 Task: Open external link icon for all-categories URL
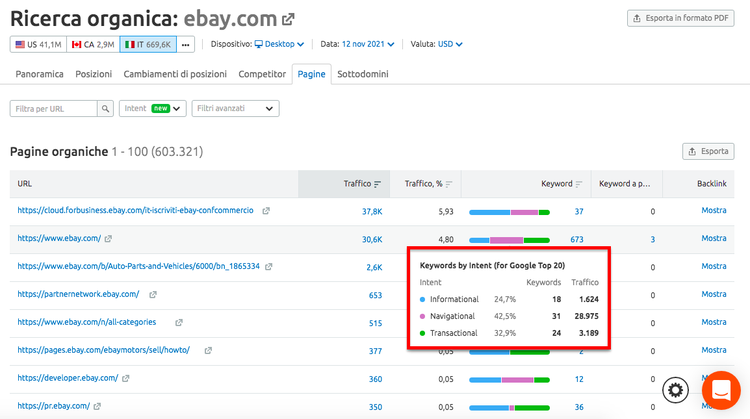[x=179, y=322]
